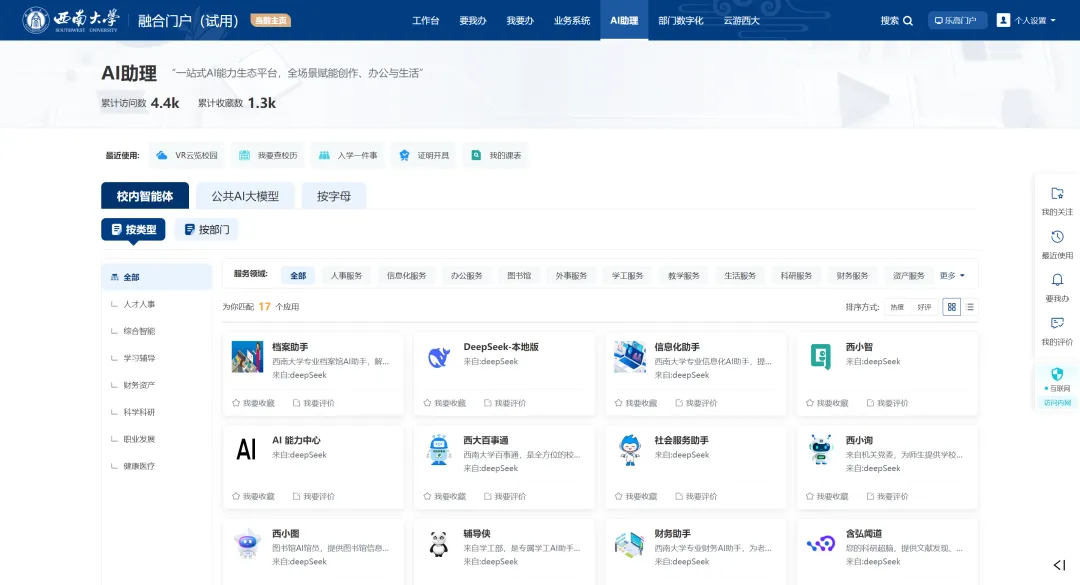
Task: Open the 辅导侠 panda icon
Action: coord(438,544)
